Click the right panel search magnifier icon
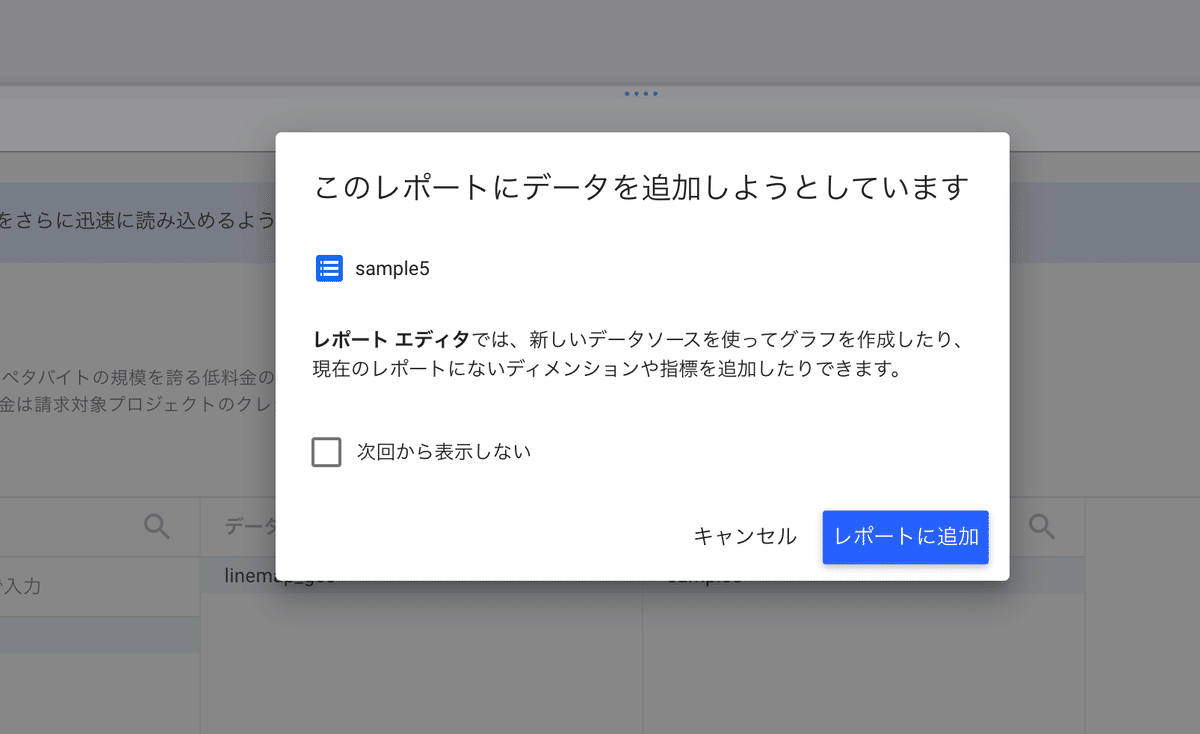 pos(1042,526)
